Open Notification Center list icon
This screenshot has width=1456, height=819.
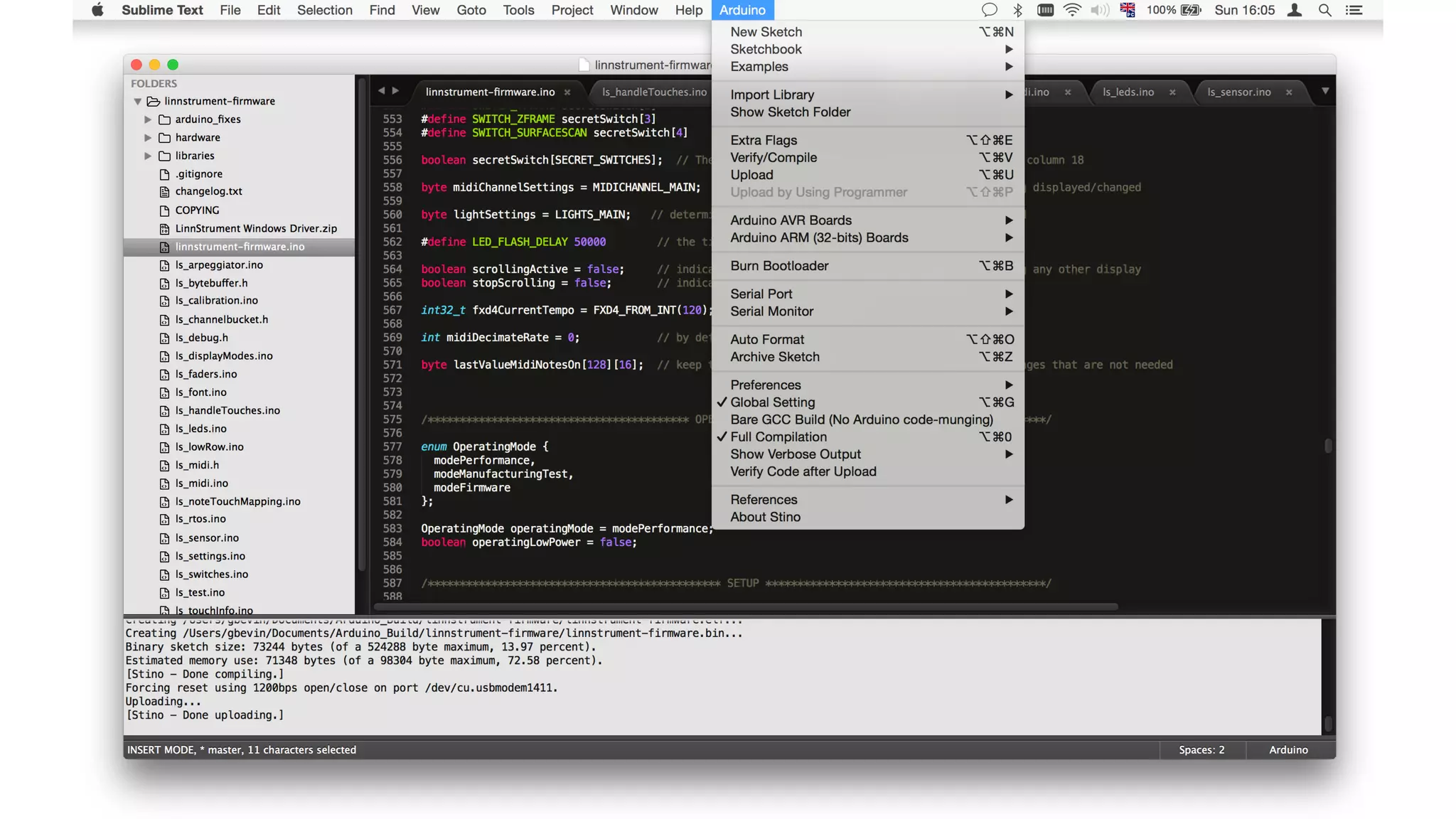pos(1354,10)
